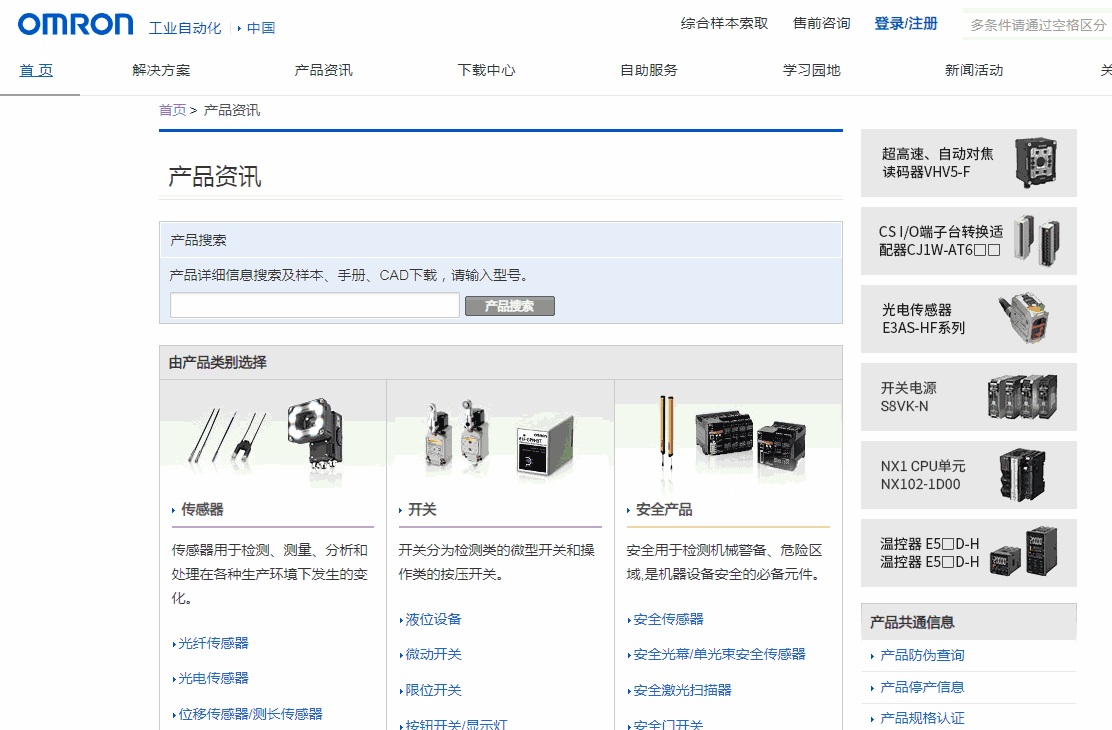Follow the 安全激光扫描器 link

pyautogui.click(x=684, y=690)
